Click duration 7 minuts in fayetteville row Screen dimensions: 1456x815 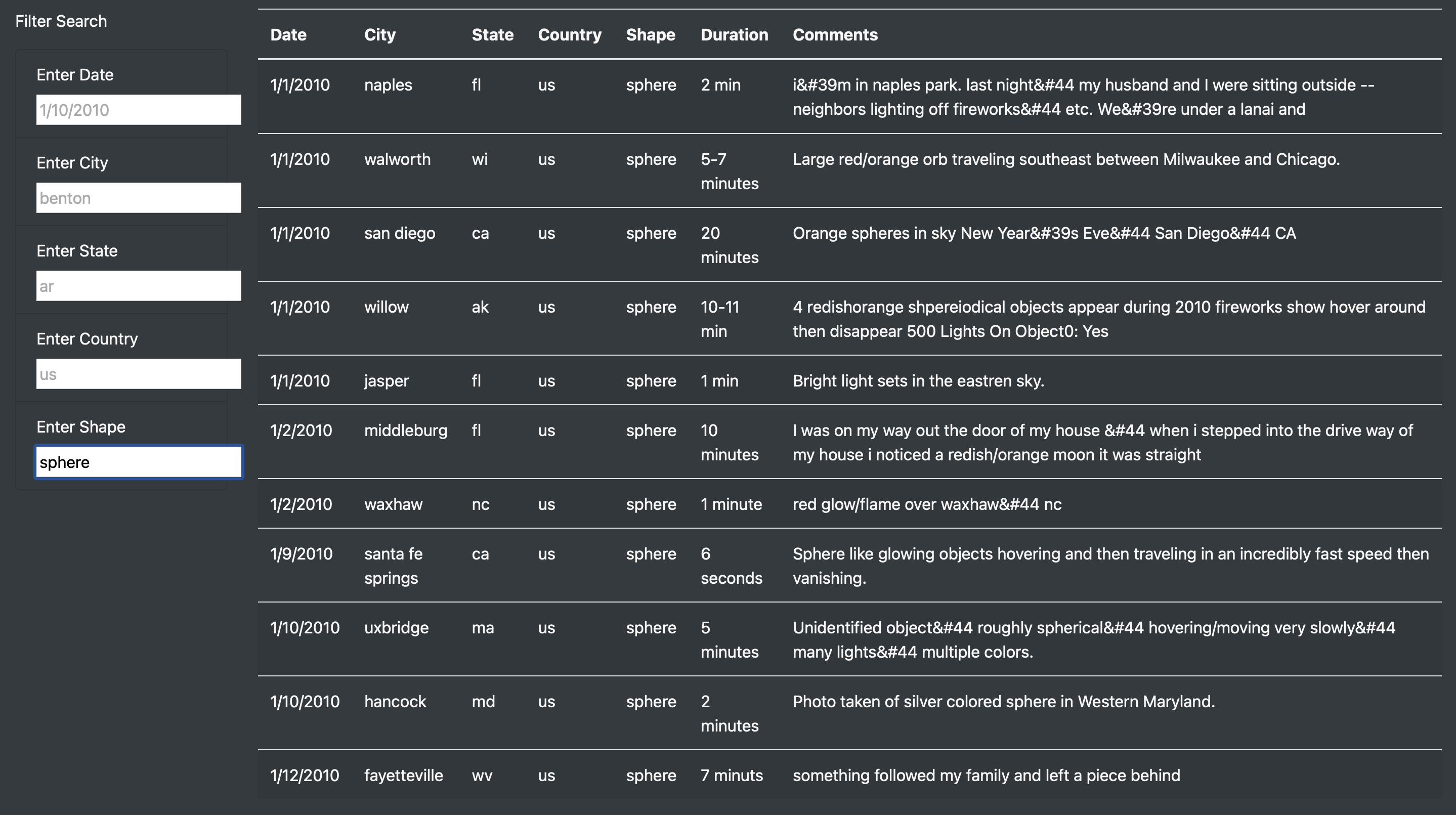click(732, 776)
